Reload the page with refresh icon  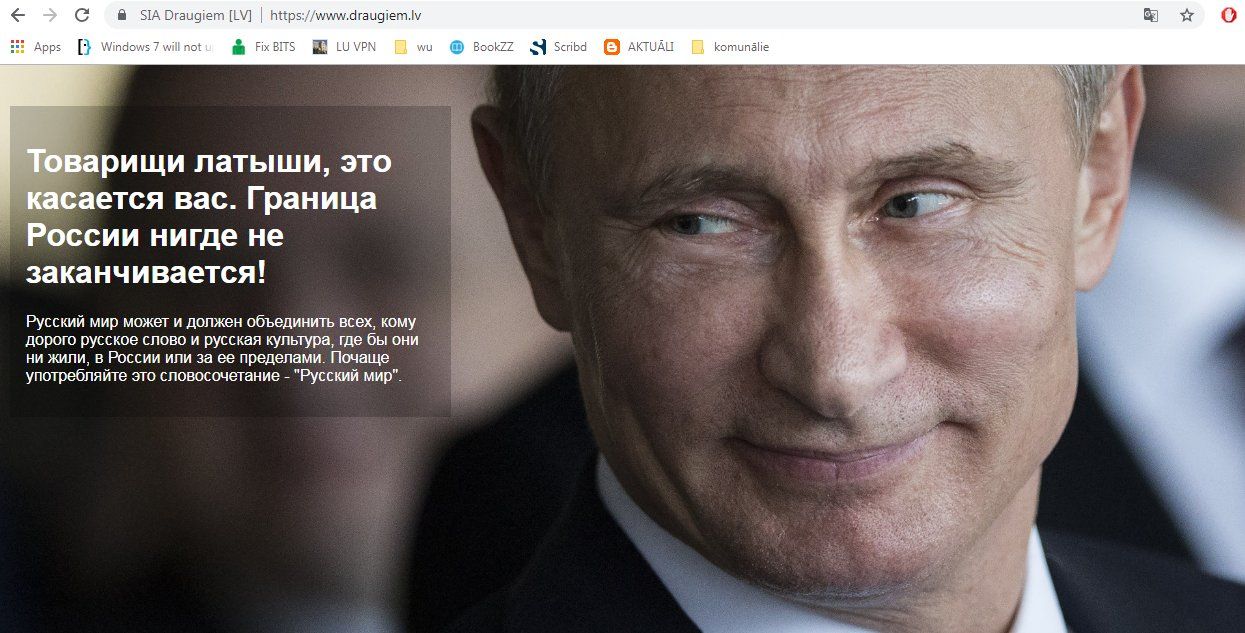coord(82,15)
